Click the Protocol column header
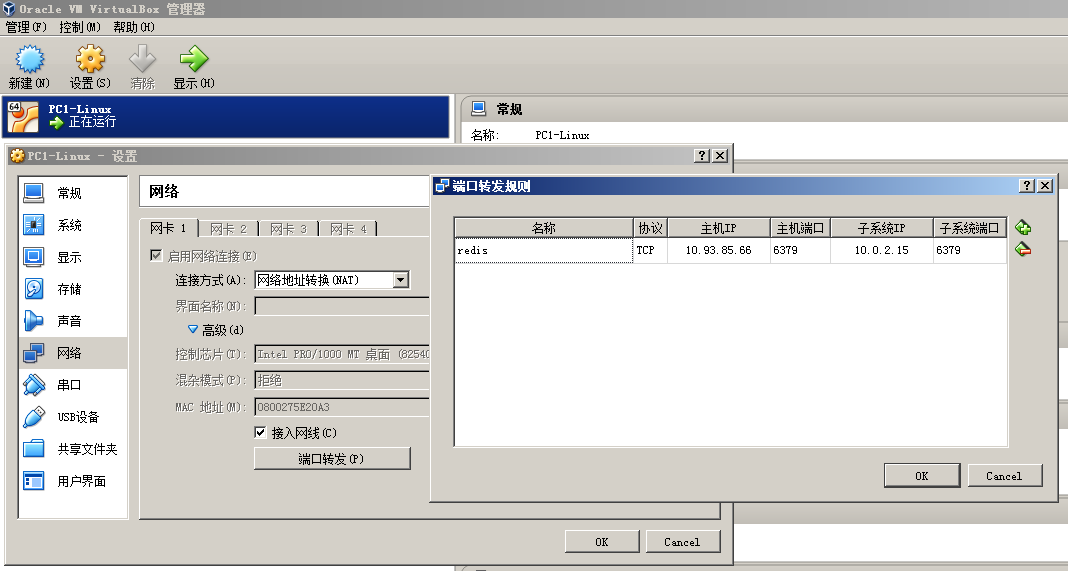This screenshot has width=1068, height=571. (x=650, y=228)
